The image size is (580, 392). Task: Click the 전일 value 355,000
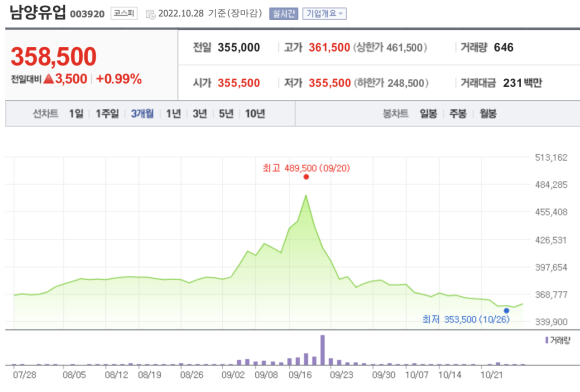pyautogui.click(x=239, y=47)
